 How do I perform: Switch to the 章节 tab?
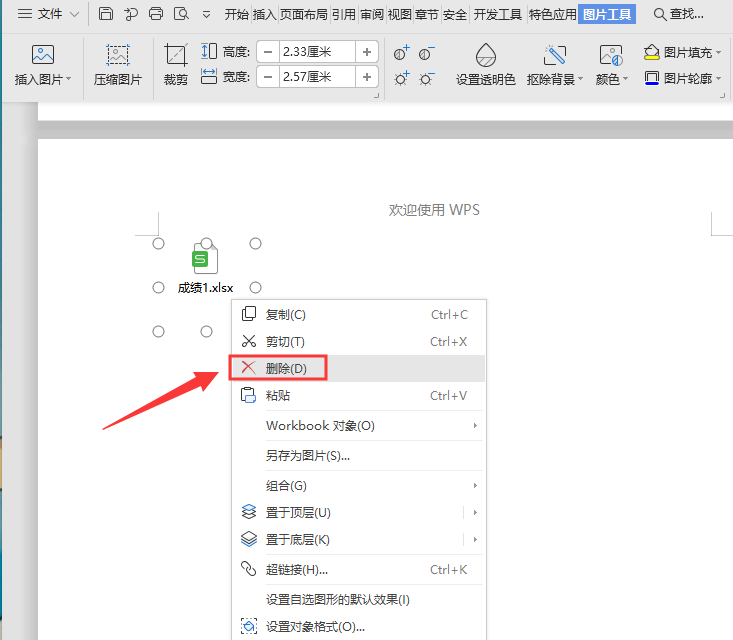[427, 14]
